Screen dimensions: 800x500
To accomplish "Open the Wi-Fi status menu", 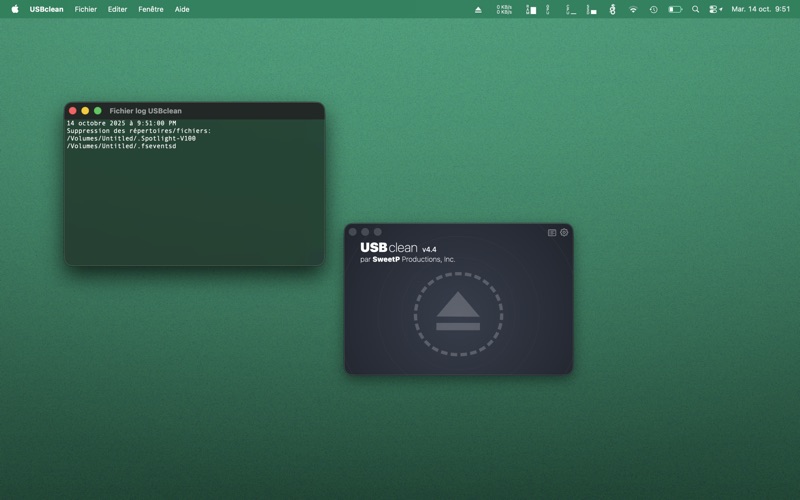I will tap(633, 9).
